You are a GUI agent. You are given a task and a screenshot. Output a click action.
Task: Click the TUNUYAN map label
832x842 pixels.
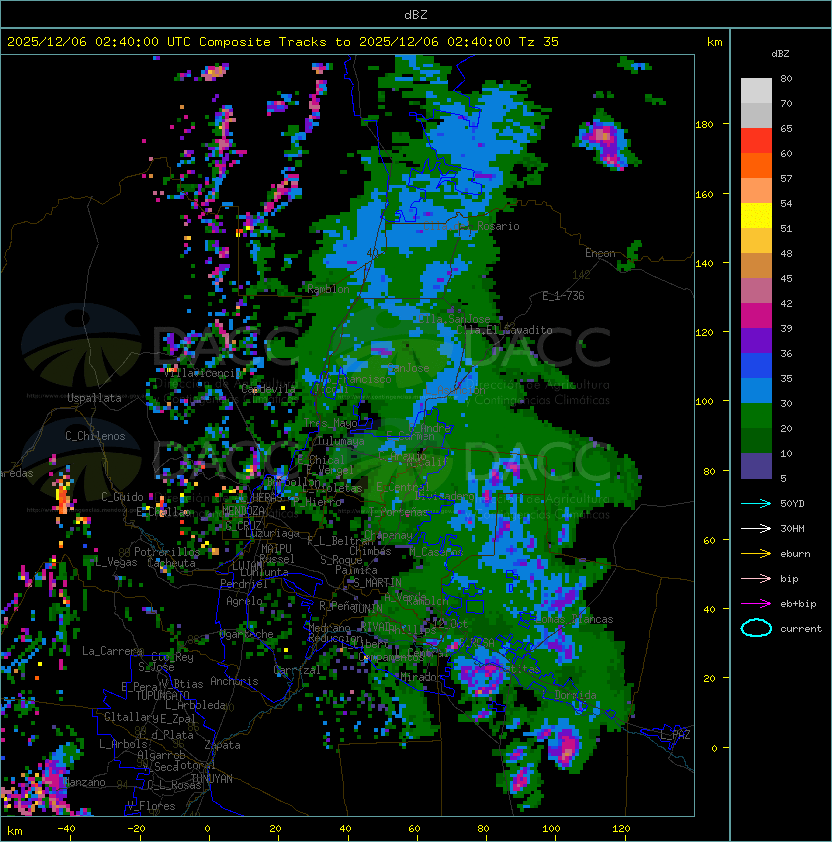point(212,779)
